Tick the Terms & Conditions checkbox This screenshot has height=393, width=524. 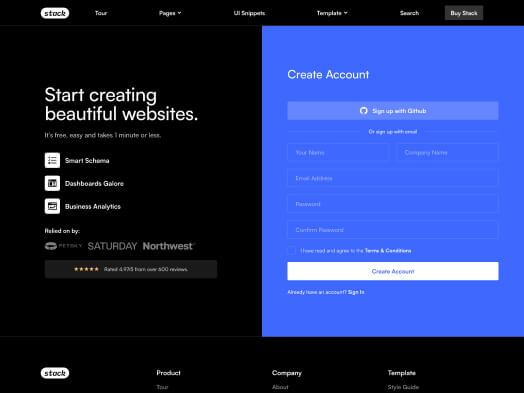tap(292, 250)
